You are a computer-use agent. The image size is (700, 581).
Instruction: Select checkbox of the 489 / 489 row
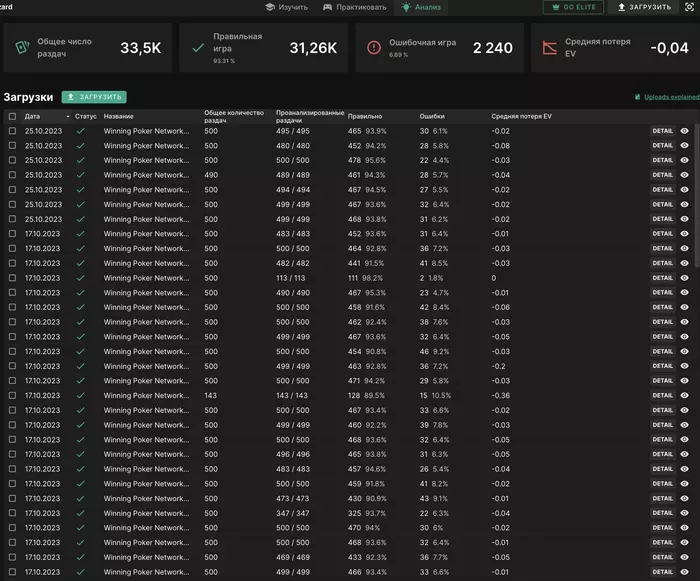pyautogui.click(x=12, y=175)
